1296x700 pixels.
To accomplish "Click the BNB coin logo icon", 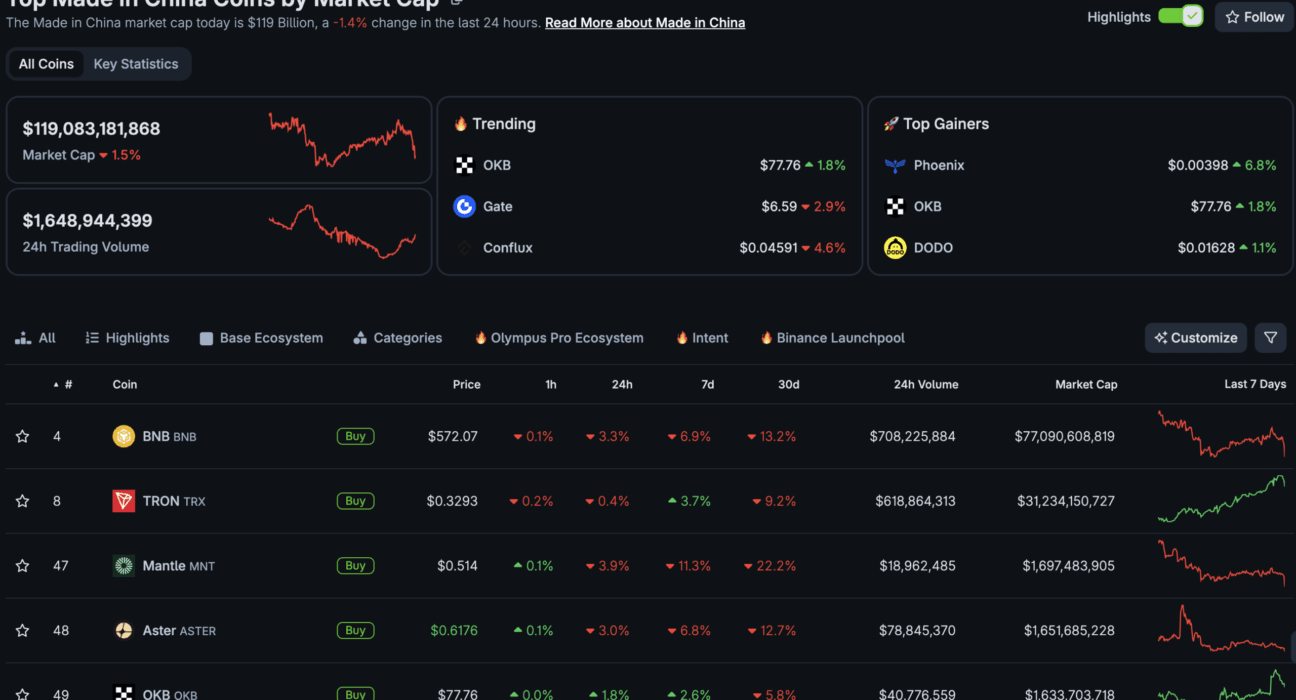I will [x=123, y=436].
